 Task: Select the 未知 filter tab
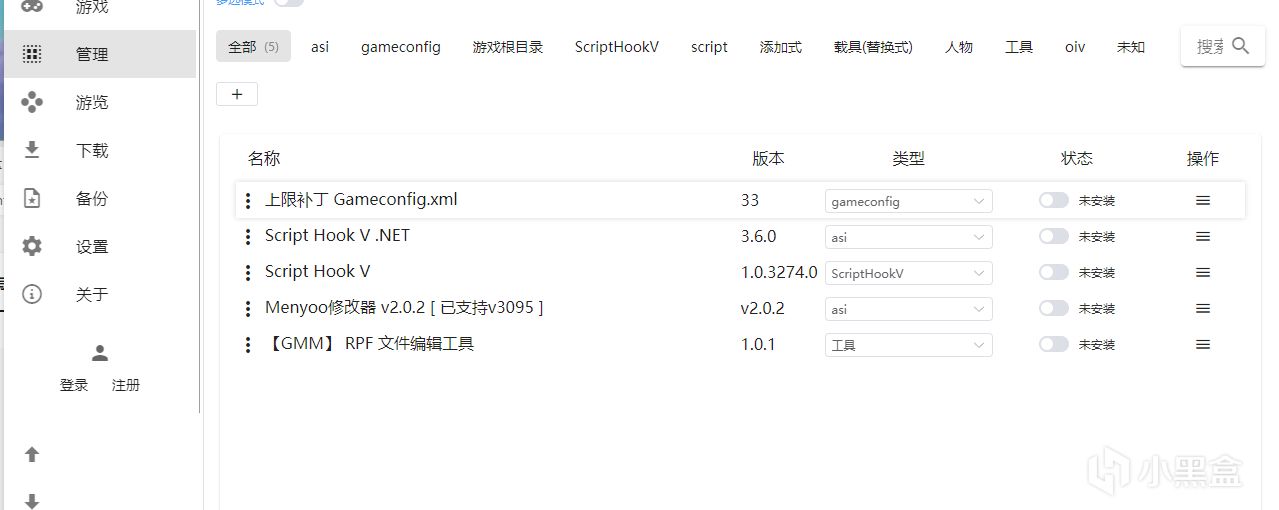coord(1131,46)
